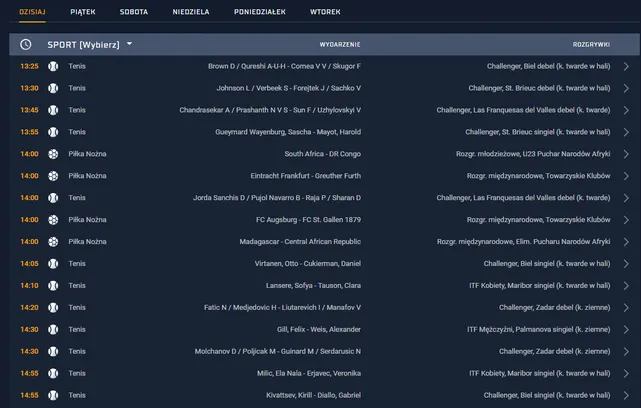Click football icon beside FC Augsburg - FC St. Gallen
This screenshot has width=641, height=408.
53,220
